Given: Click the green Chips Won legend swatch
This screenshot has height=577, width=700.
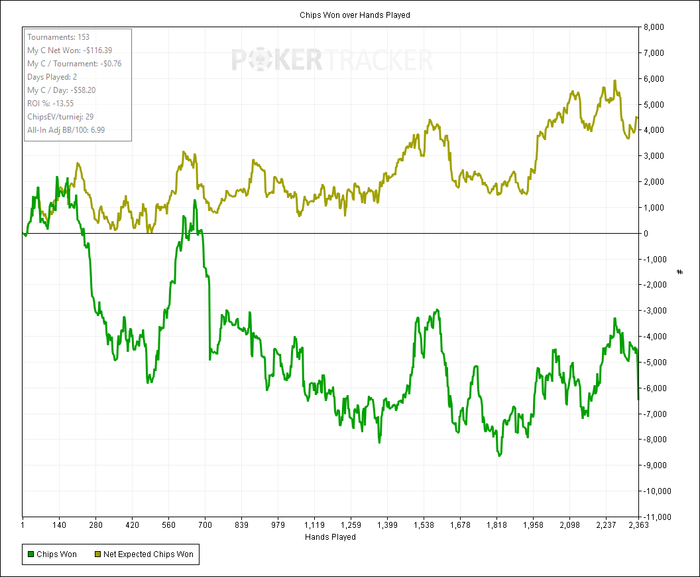Looking at the screenshot, I should pos(31,554).
